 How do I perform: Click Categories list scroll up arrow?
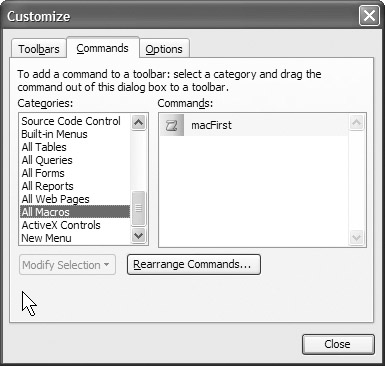coord(138,122)
